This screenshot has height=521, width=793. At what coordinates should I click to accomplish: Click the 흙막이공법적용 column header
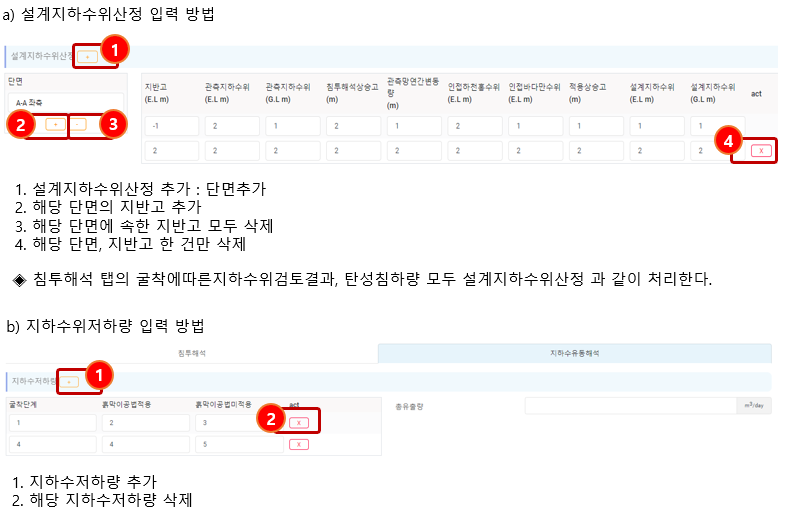tap(126, 404)
